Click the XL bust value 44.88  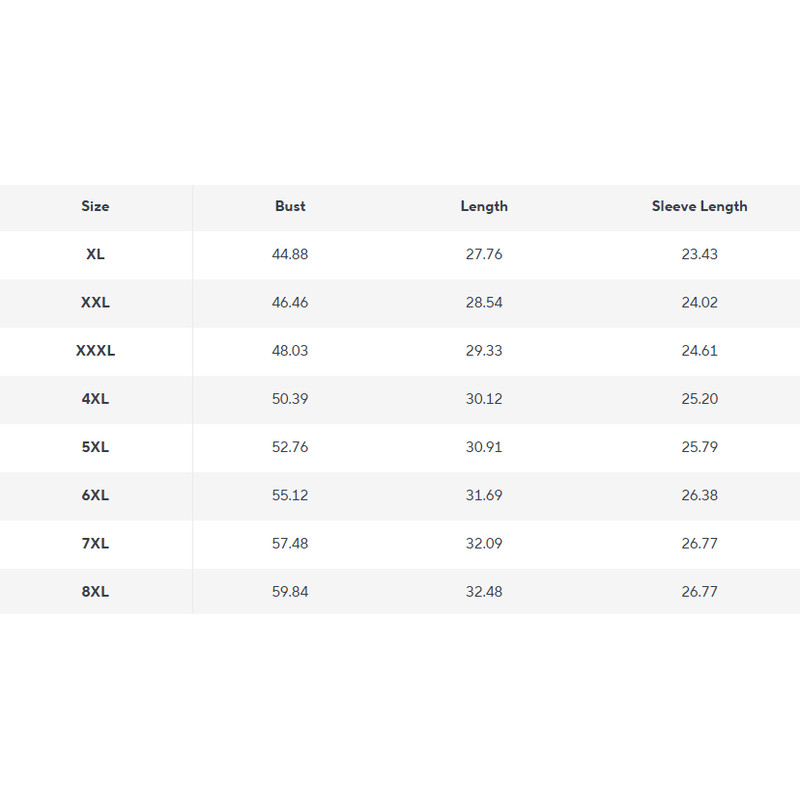point(290,254)
